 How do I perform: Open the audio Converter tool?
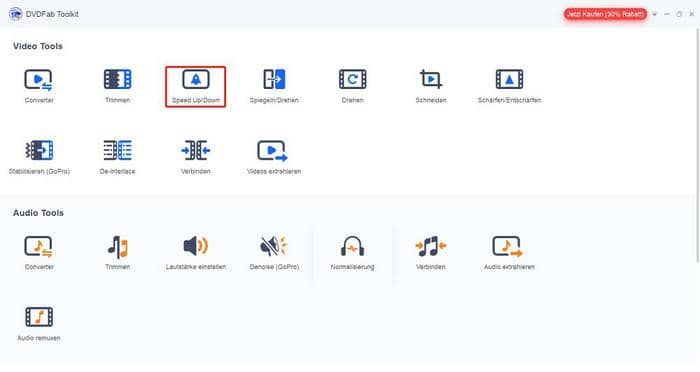coord(39,253)
